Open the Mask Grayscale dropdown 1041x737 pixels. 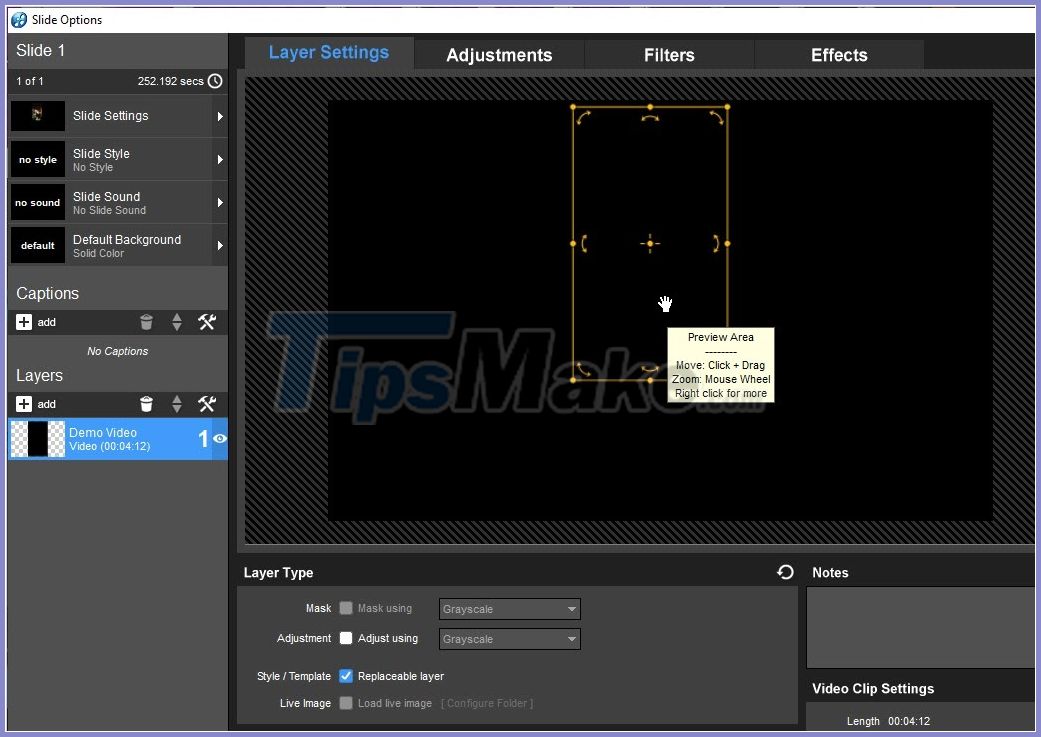coord(509,609)
